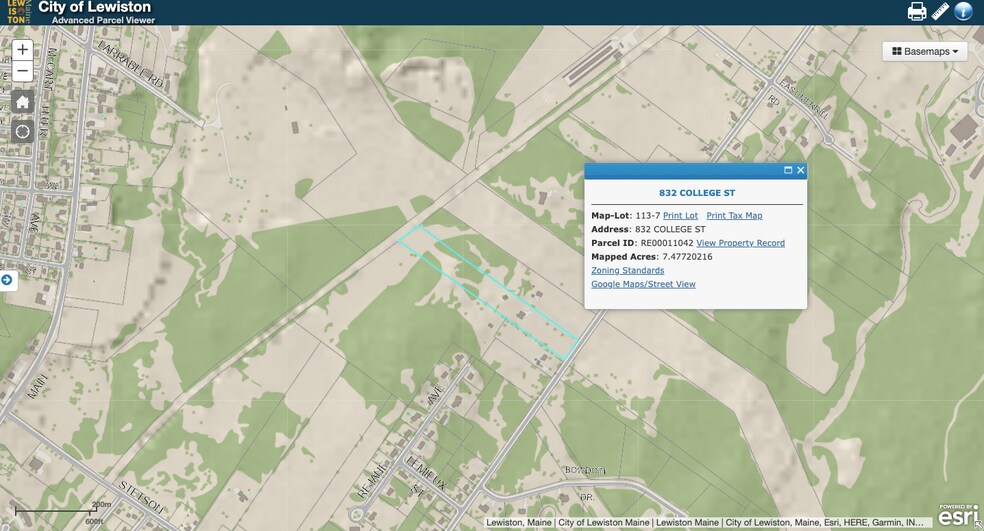This screenshot has width=984, height=531.
Task: Click the Esri logo
Action: (x=958, y=515)
